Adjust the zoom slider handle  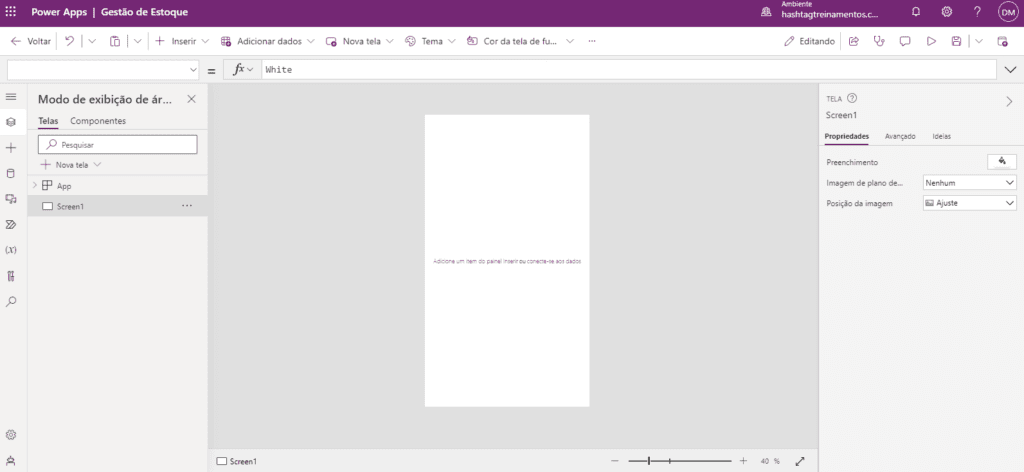(648, 461)
